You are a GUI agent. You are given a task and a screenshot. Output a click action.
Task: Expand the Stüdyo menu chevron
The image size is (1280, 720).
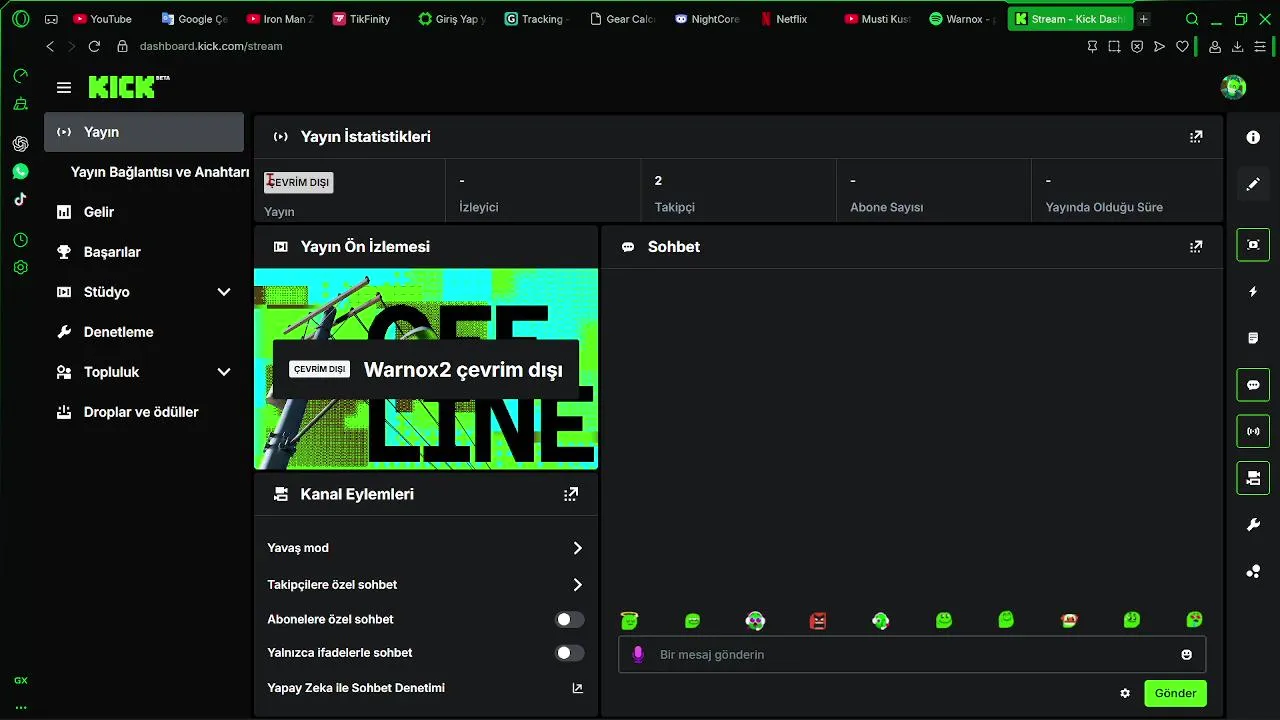click(x=224, y=292)
